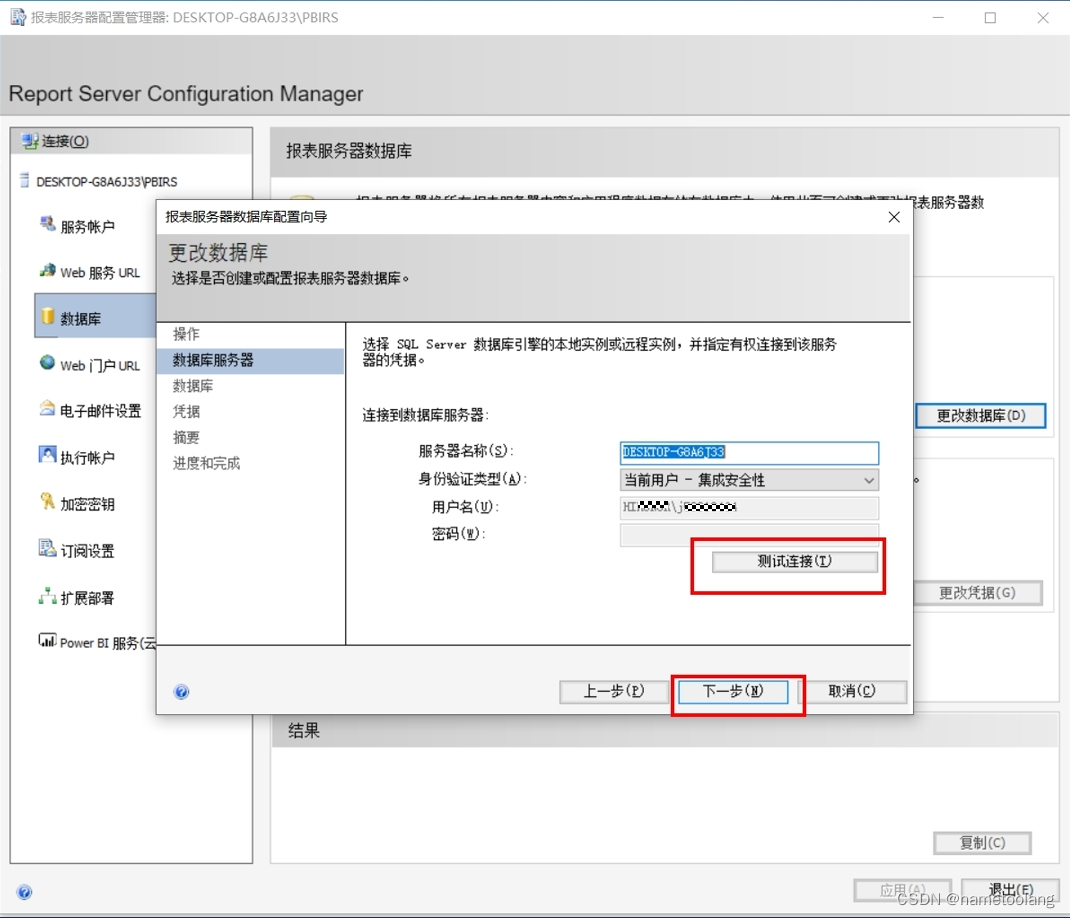Open the Power BI 服务(云) page icon
Viewport: 1070px width, 918px height.
pyautogui.click(x=47, y=641)
